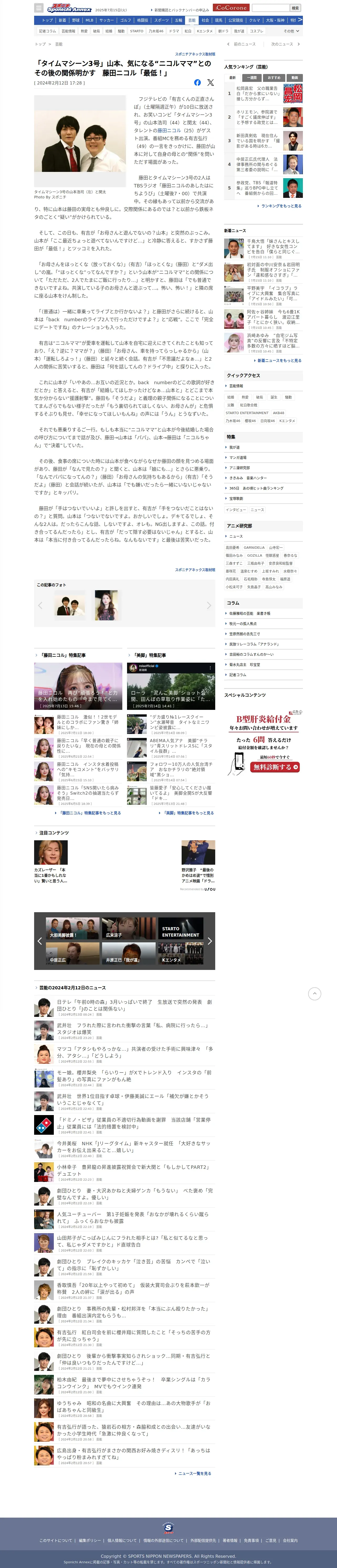Open 記者コラム in sub navigation
The width and height of the screenshot is (337, 1568).
tap(48, 31)
